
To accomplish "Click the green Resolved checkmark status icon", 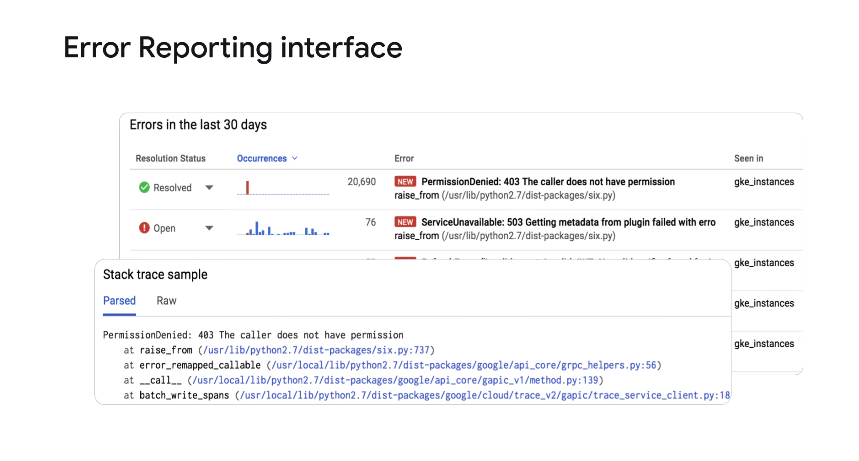I will [144, 187].
